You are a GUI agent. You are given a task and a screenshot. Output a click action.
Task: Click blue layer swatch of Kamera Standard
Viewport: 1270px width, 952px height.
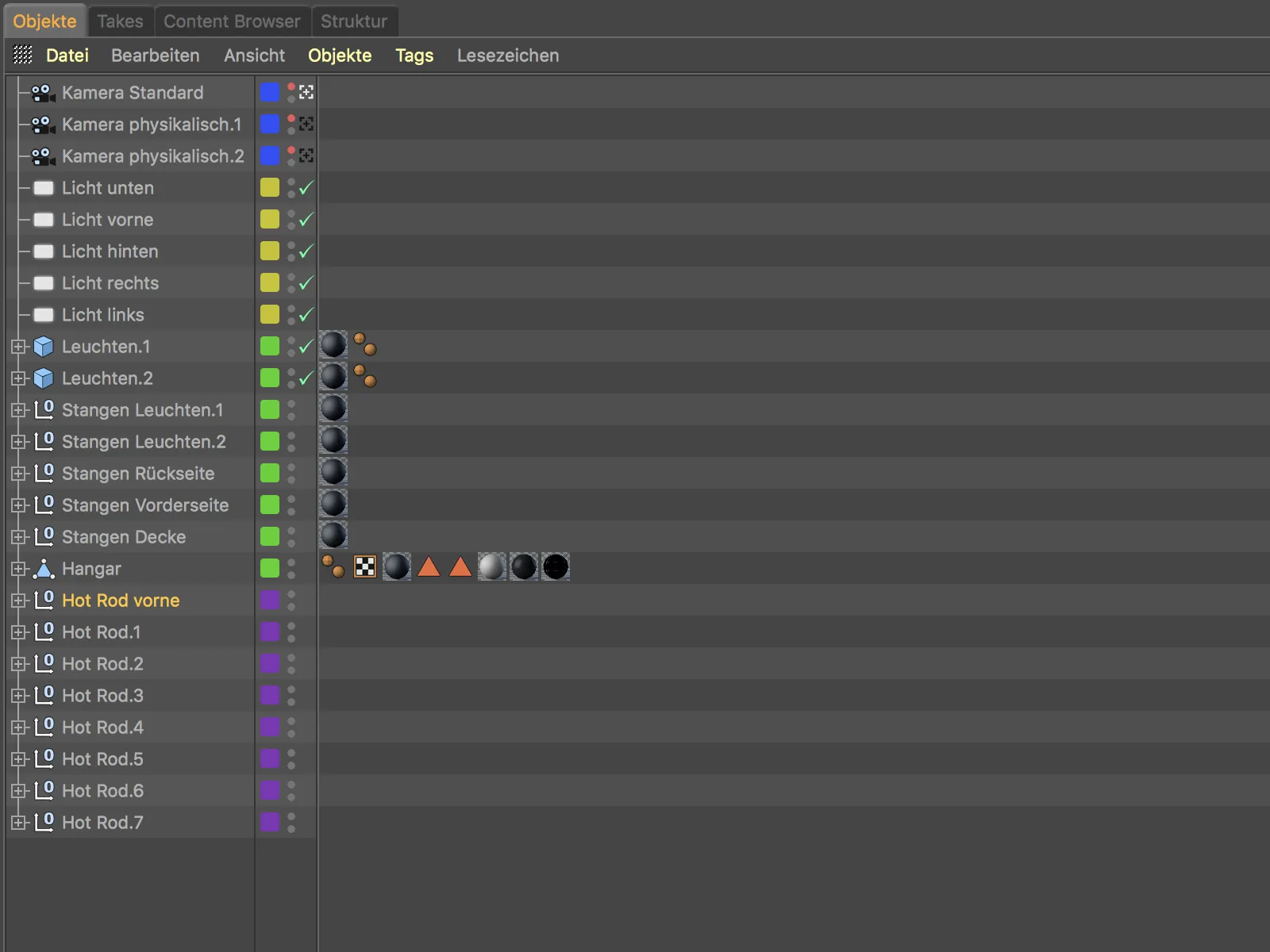tap(270, 92)
